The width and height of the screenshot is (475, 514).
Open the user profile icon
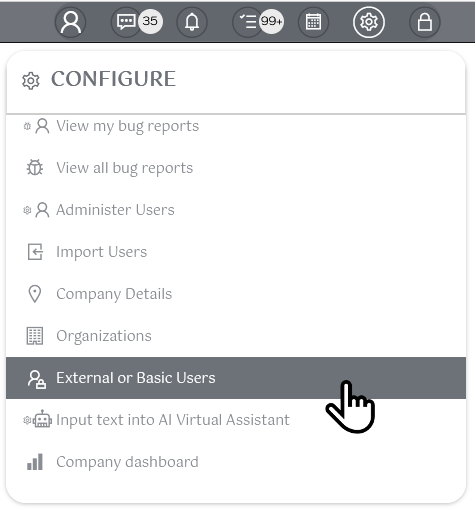pyautogui.click(x=70, y=22)
